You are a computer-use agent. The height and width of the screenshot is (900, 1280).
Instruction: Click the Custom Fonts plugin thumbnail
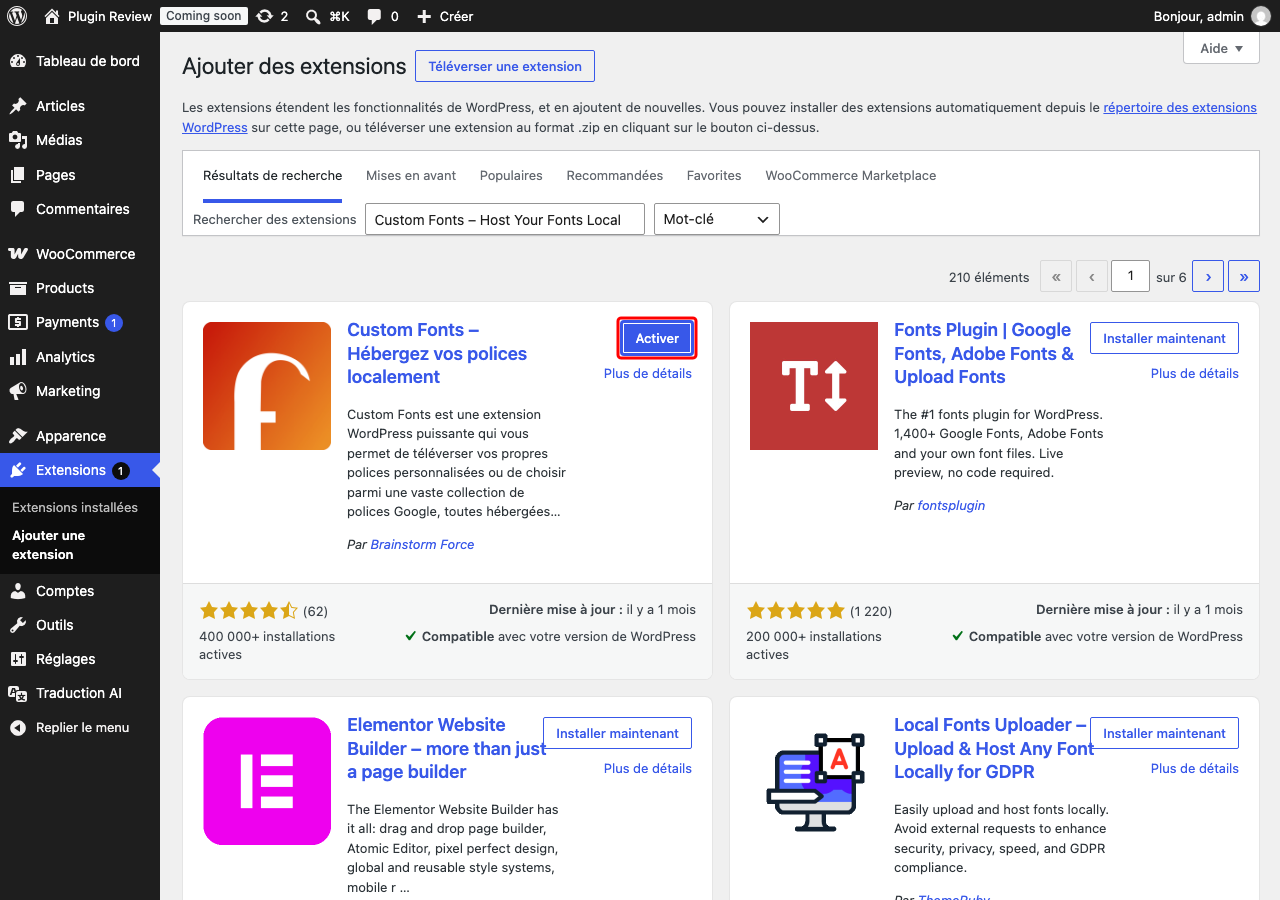click(x=267, y=386)
